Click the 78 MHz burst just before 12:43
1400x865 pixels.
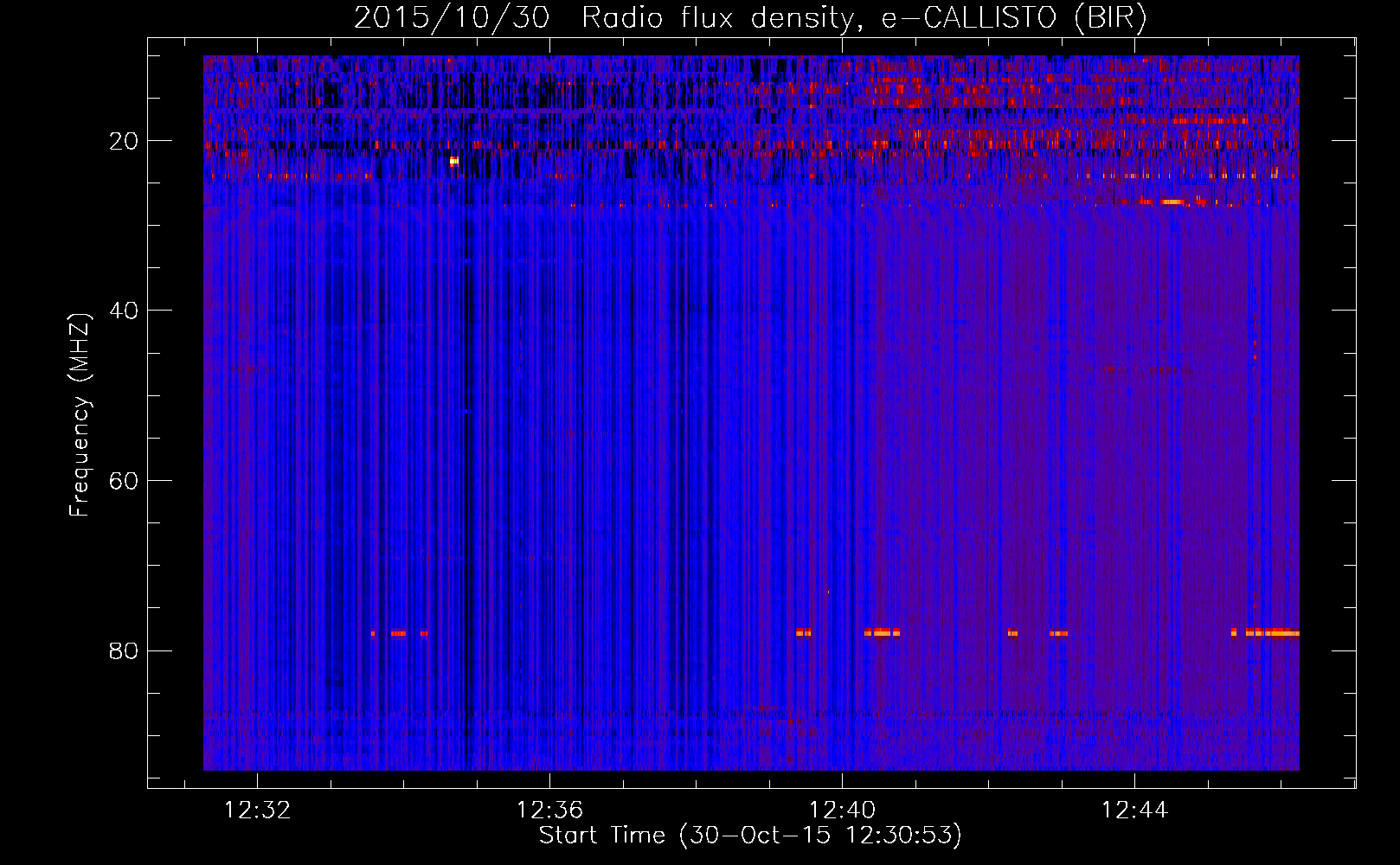1059,633
